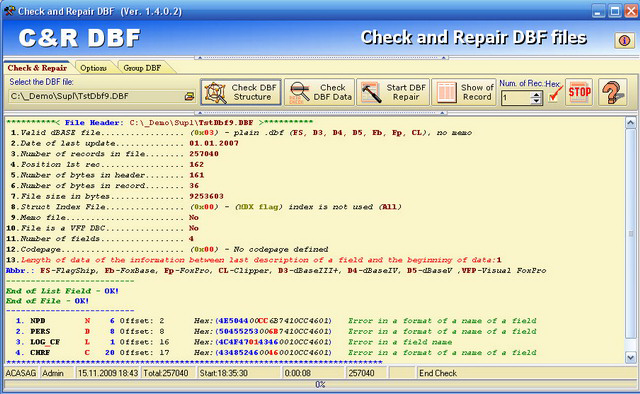This screenshot has height=394, width=640.
Task: Click the LOG_CF field row in the log
Action: pos(234,342)
